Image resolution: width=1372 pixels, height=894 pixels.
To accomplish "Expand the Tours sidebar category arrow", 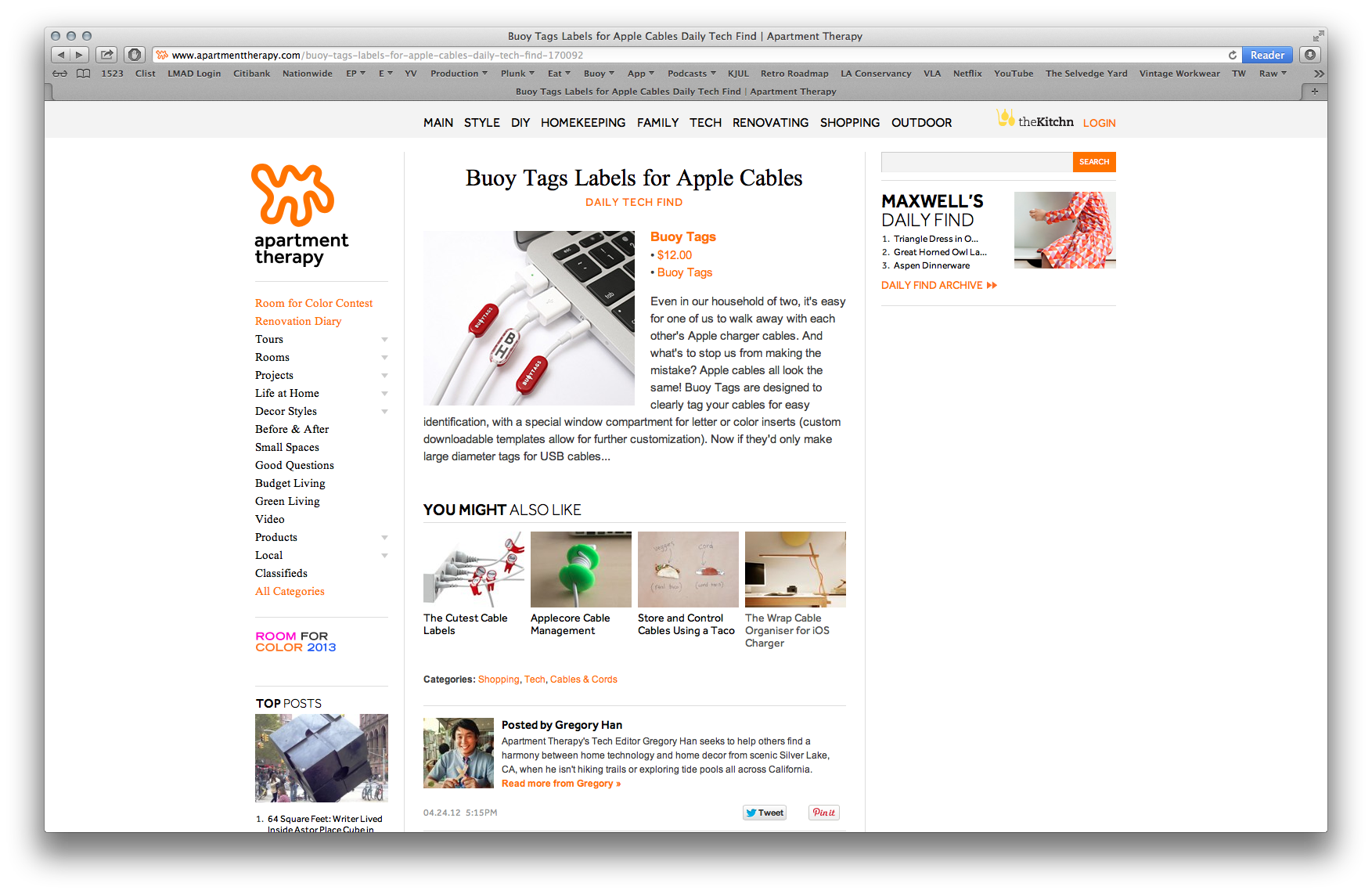I will 384,340.
